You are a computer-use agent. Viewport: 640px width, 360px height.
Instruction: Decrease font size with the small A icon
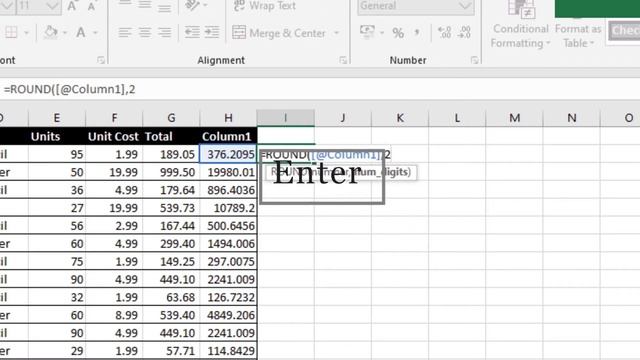tap(91, 6)
